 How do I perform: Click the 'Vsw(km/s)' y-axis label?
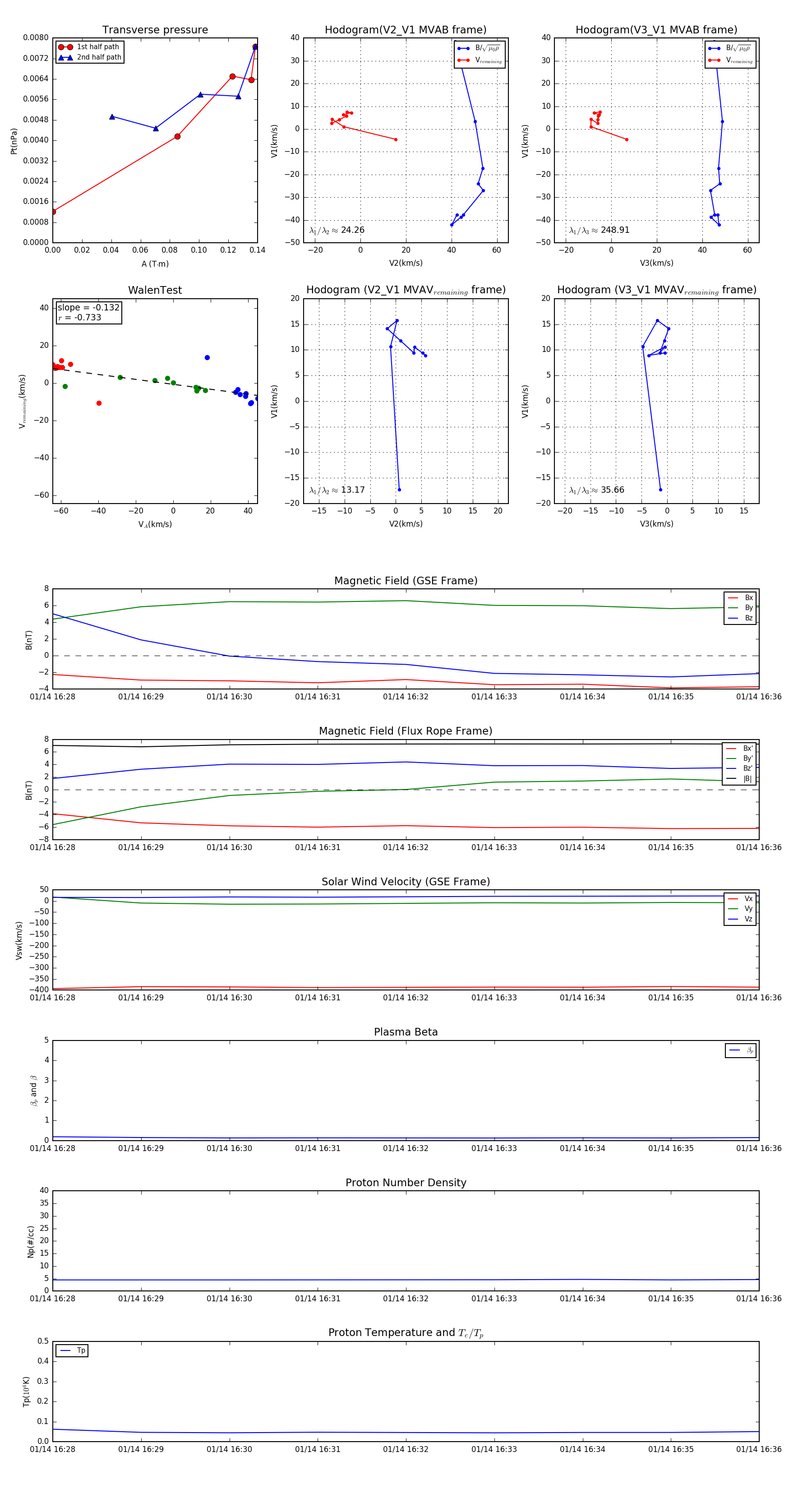point(19,940)
